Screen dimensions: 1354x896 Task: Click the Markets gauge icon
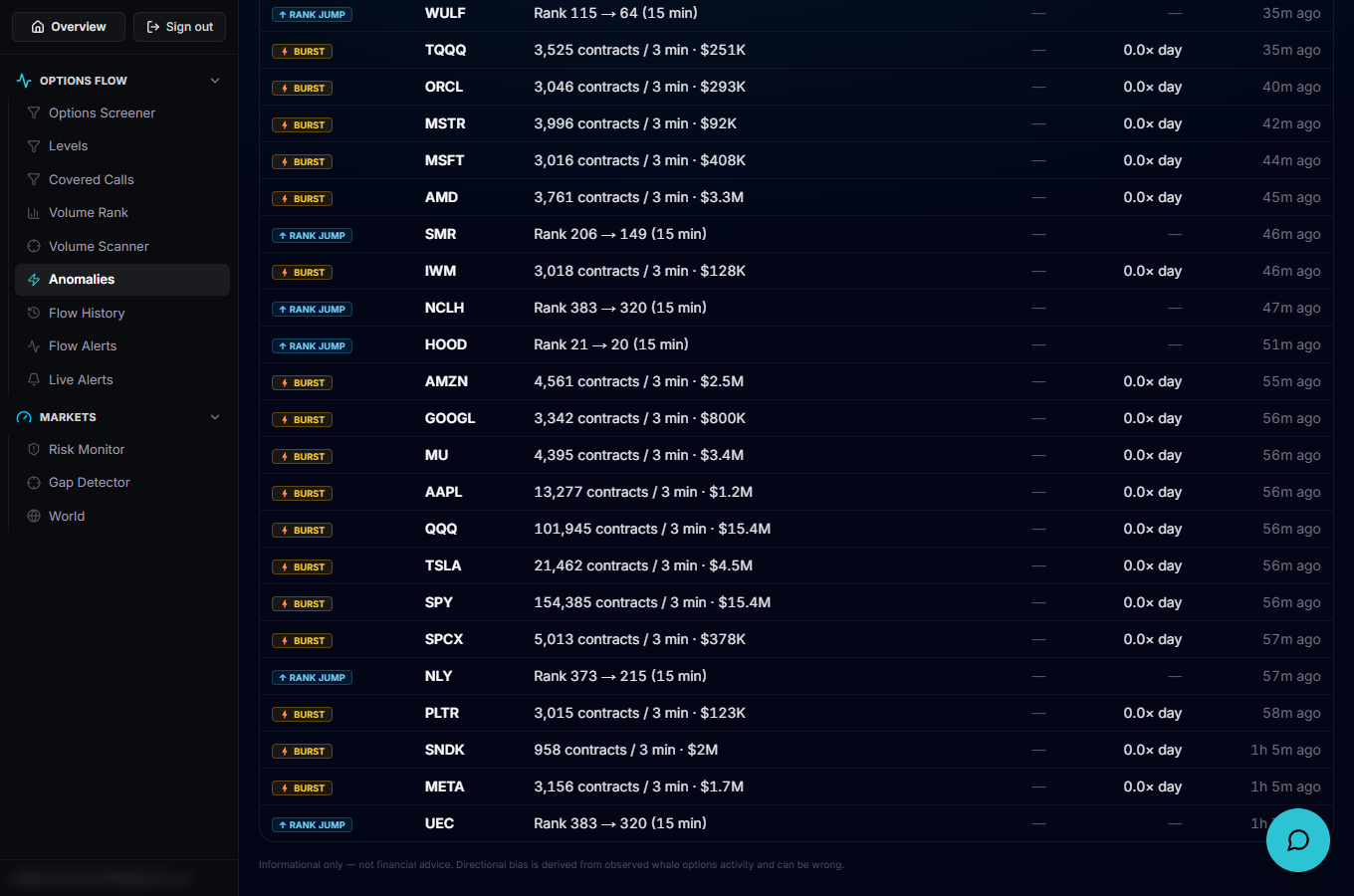pyautogui.click(x=24, y=417)
